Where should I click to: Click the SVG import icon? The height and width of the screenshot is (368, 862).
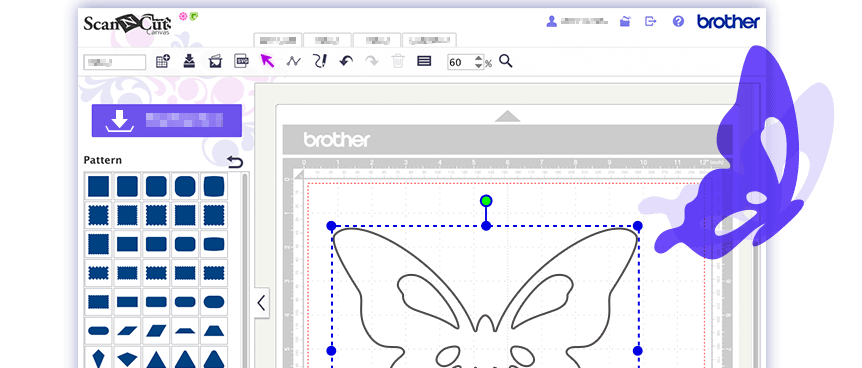(241, 61)
